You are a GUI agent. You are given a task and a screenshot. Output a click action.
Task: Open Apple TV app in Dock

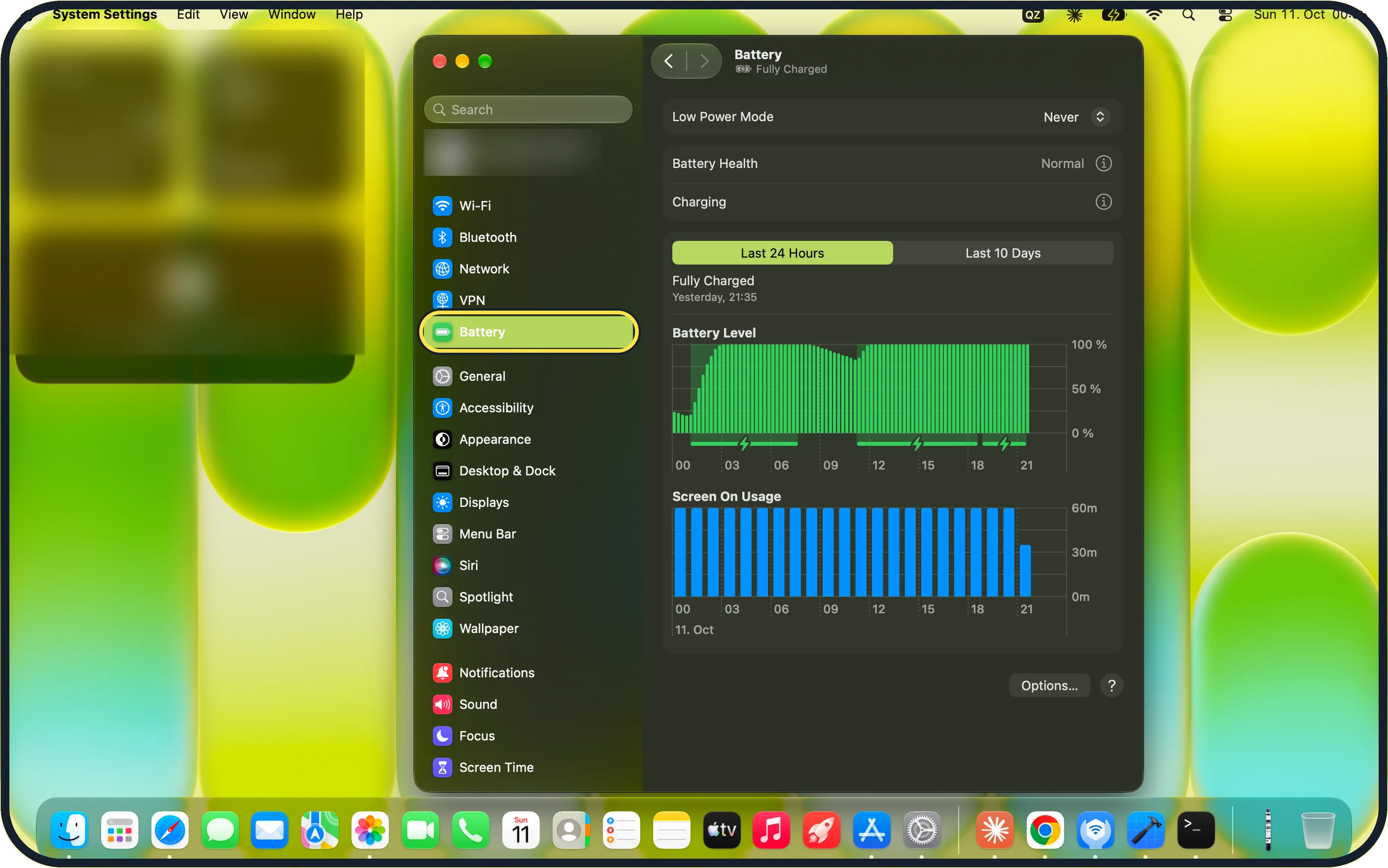(x=721, y=830)
